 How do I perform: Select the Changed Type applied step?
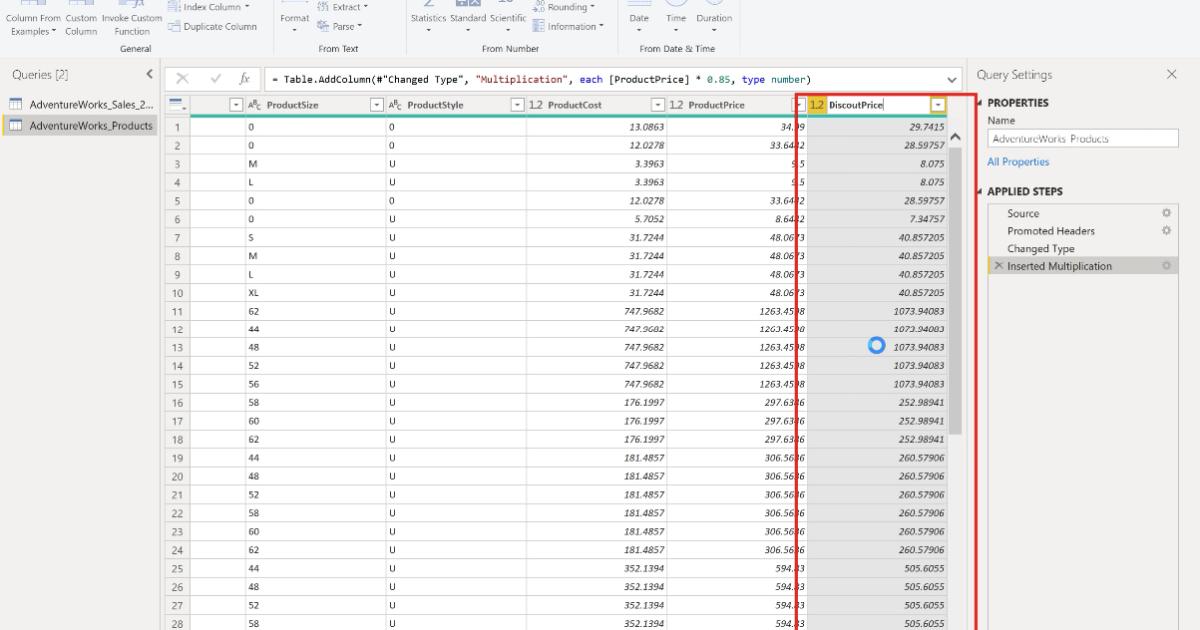pyautogui.click(x=1043, y=248)
